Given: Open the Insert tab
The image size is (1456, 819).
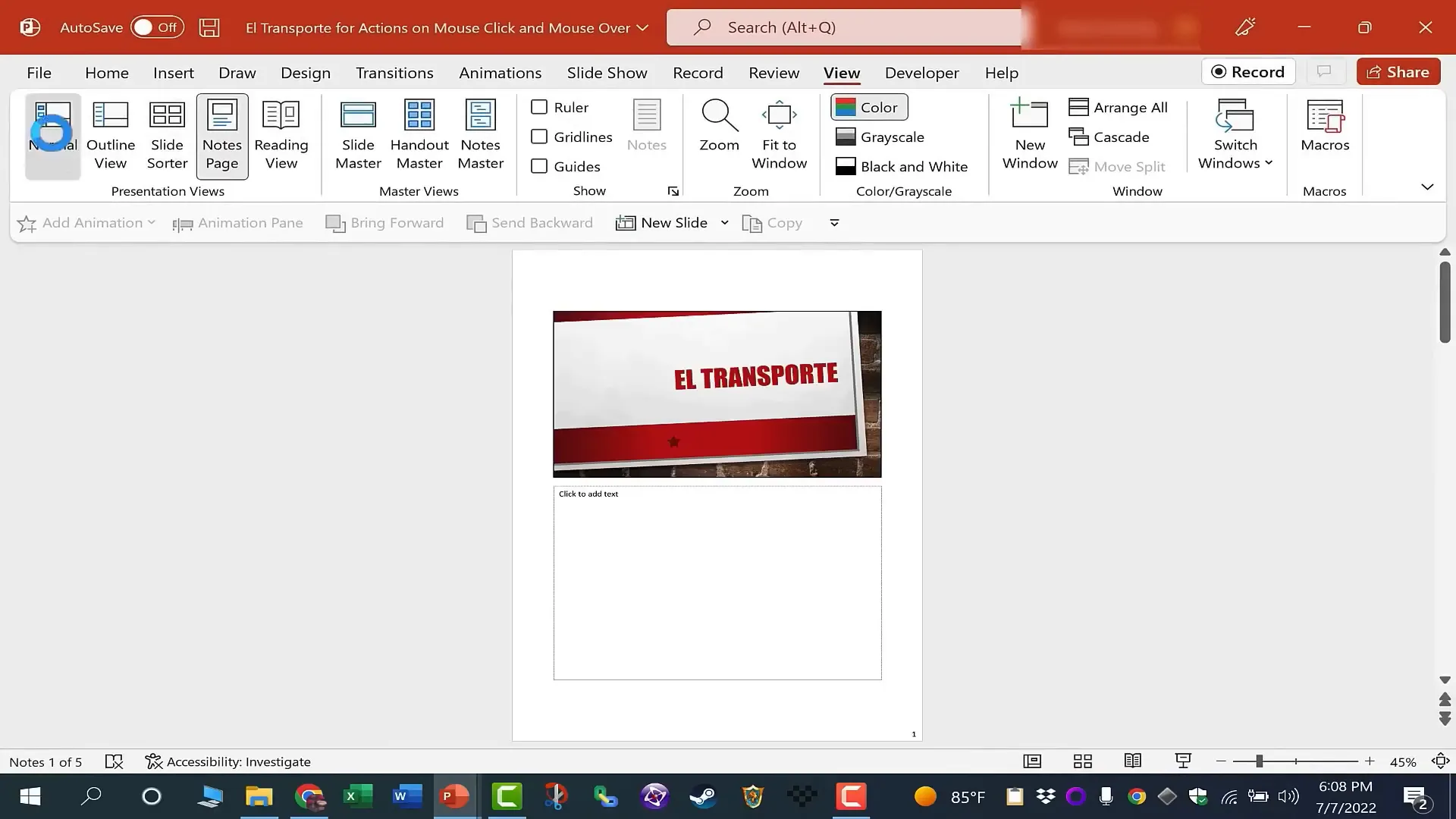Looking at the screenshot, I should point(174,73).
